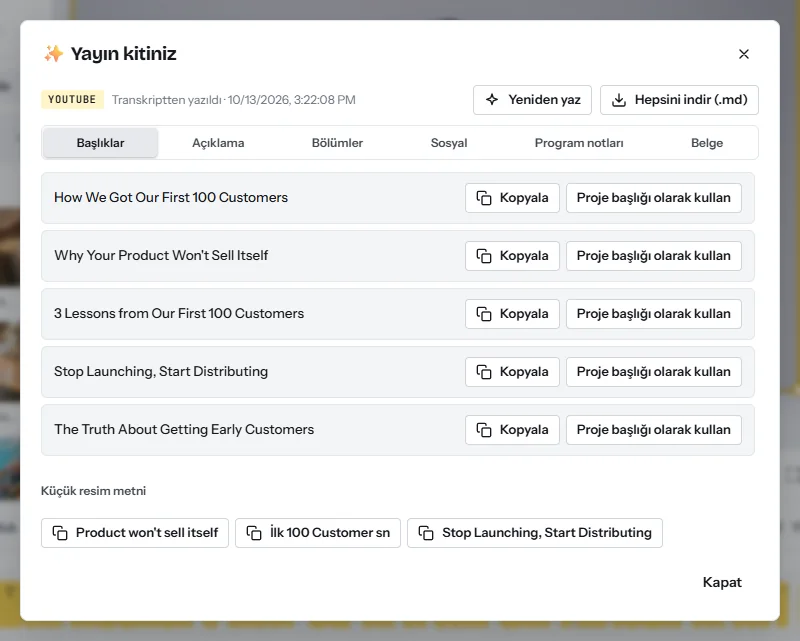Copy "The Truth About Getting Early Customers"
This screenshot has width=800, height=641.
tap(512, 430)
